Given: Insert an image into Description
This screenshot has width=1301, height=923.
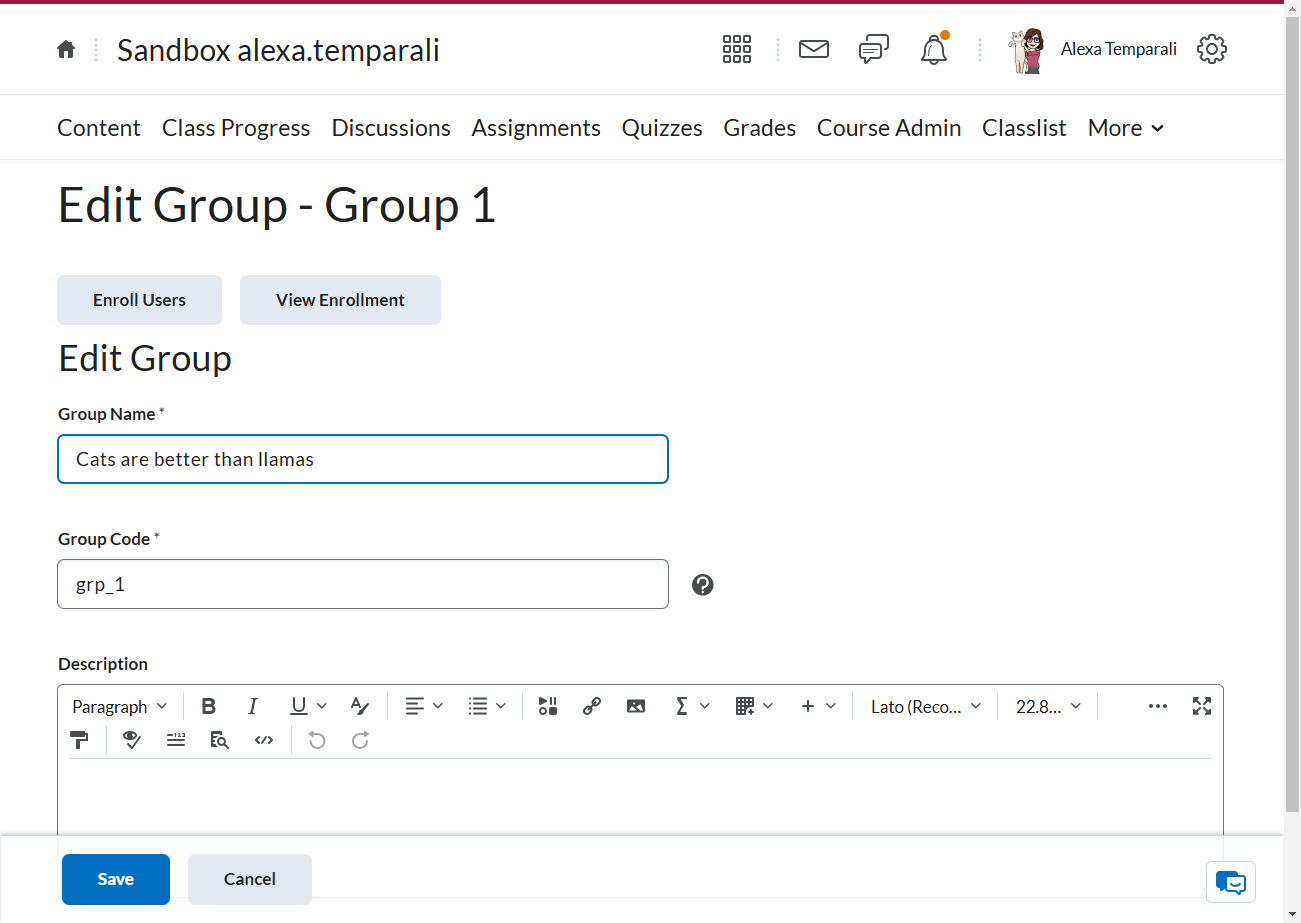Looking at the screenshot, I should (x=636, y=707).
